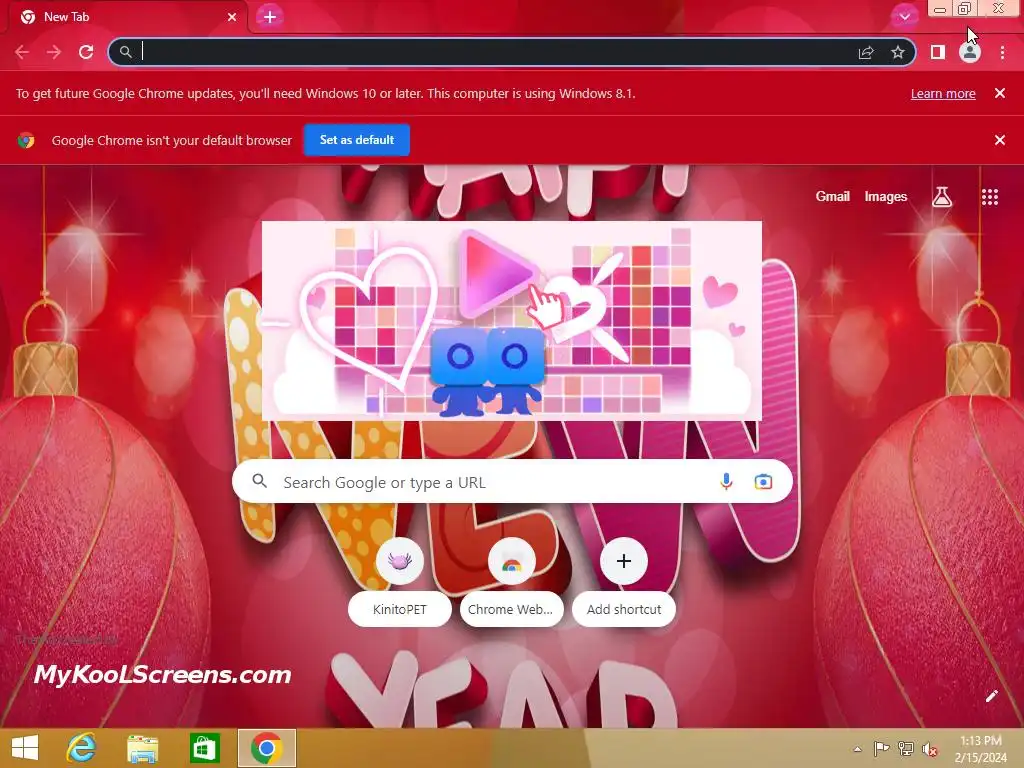The image size is (1024, 768).
Task: Show hidden system tray icons arrow
Action: pos(857,749)
